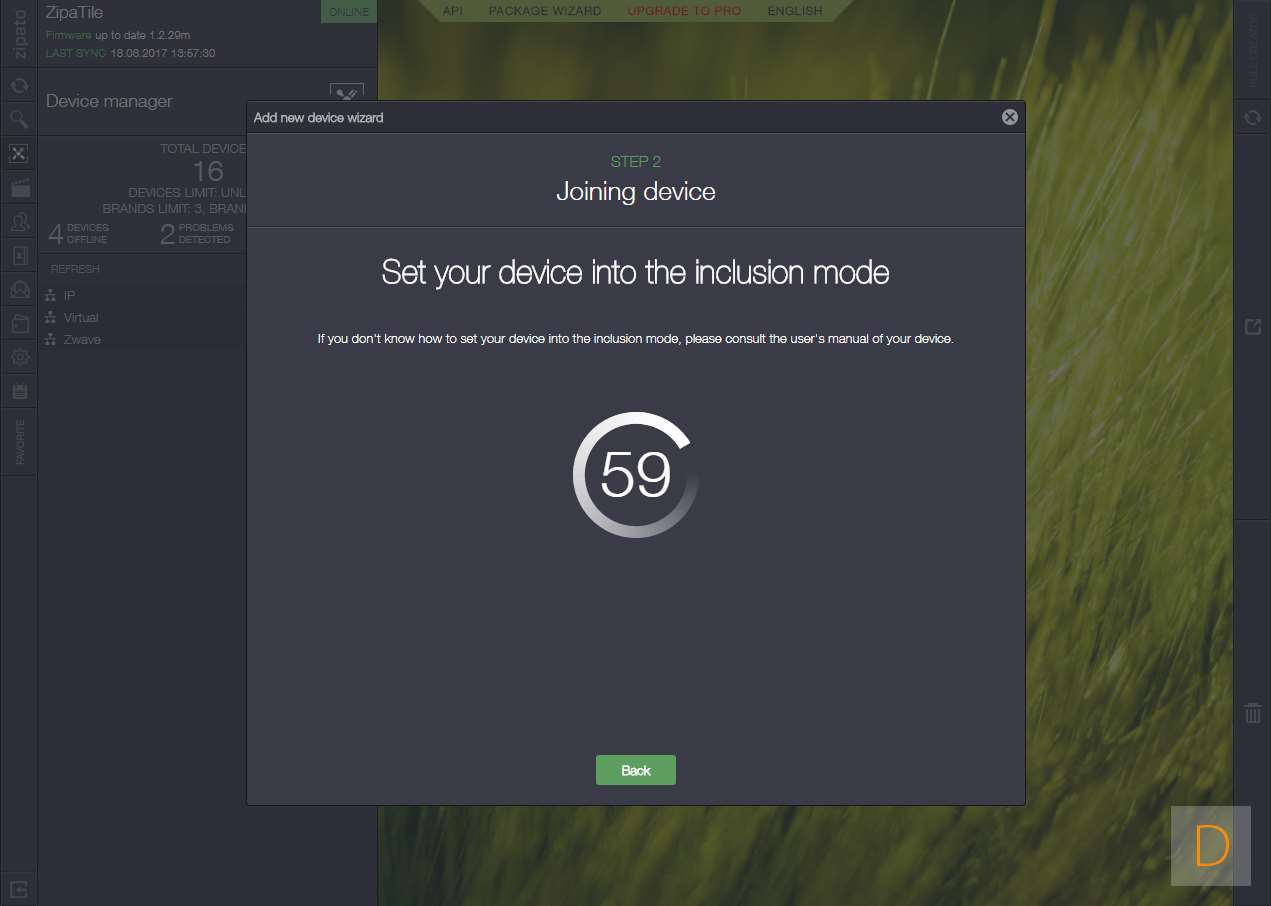Click the network icon next to Zwave

tap(51, 340)
